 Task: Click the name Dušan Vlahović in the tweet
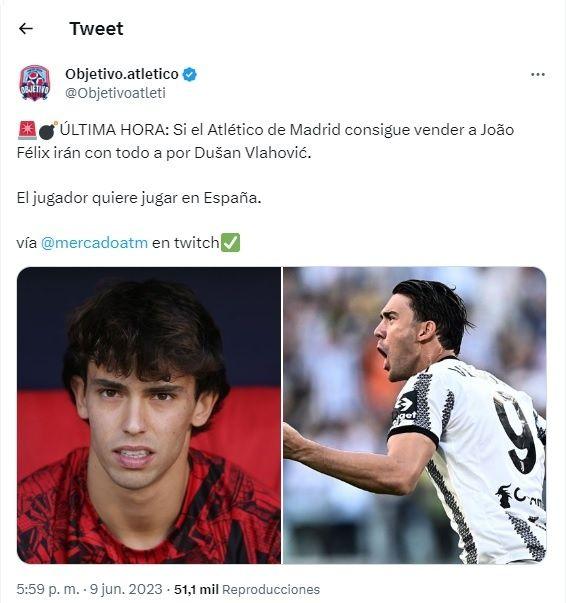click(x=253, y=153)
